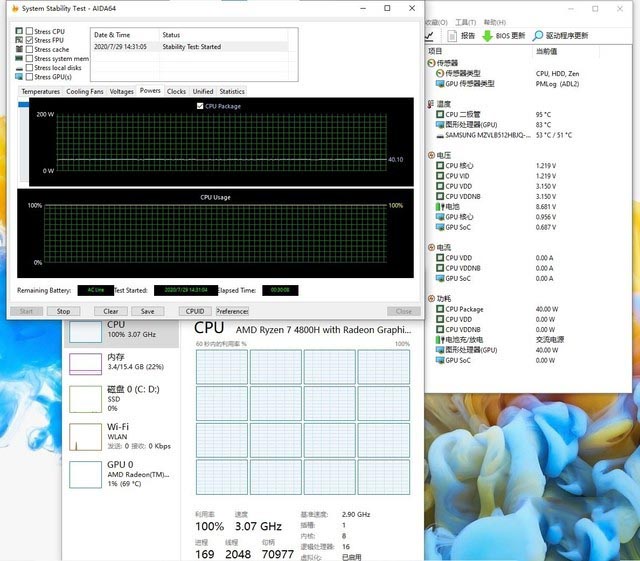Screen dimensions: 640x561
Task: Click the cache chip icon beside Stress cache
Action: point(19,49)
